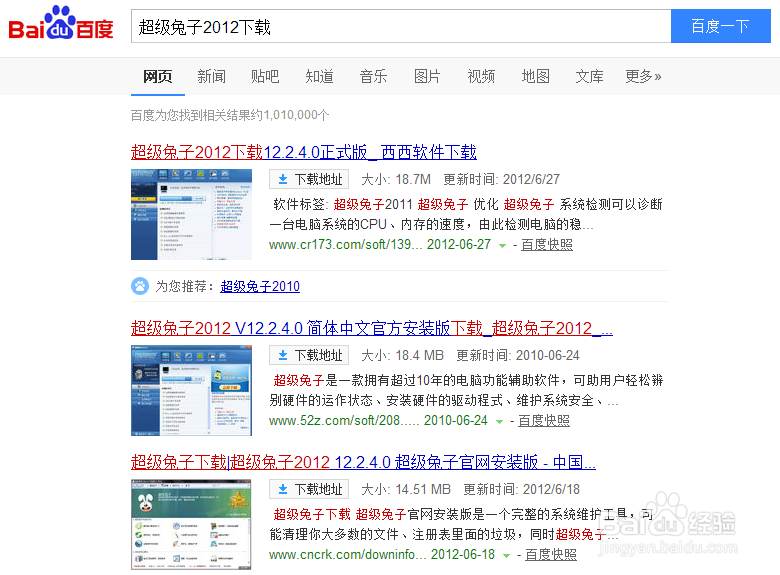Open the 视频 tab

click(x=481, y=77)
